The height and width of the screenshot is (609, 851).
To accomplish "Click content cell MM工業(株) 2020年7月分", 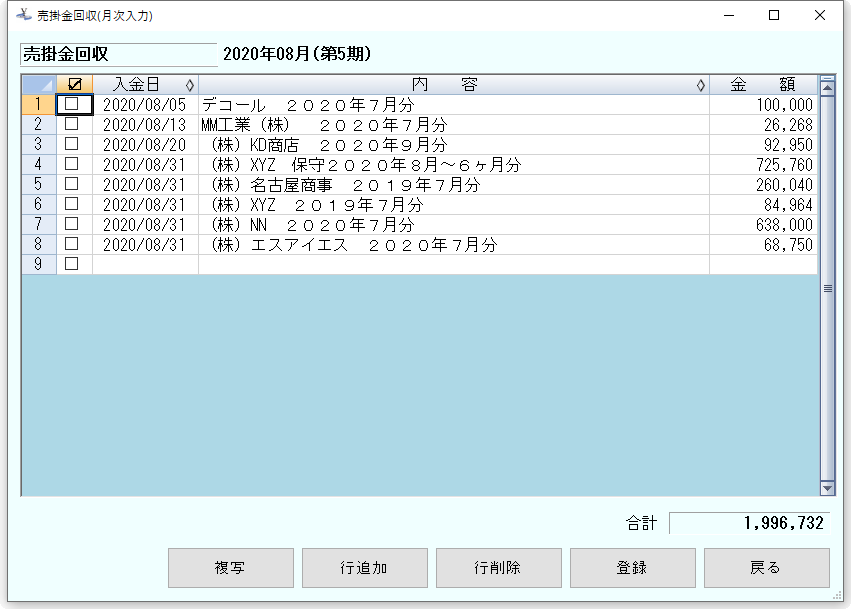I will tap(454, 124).
